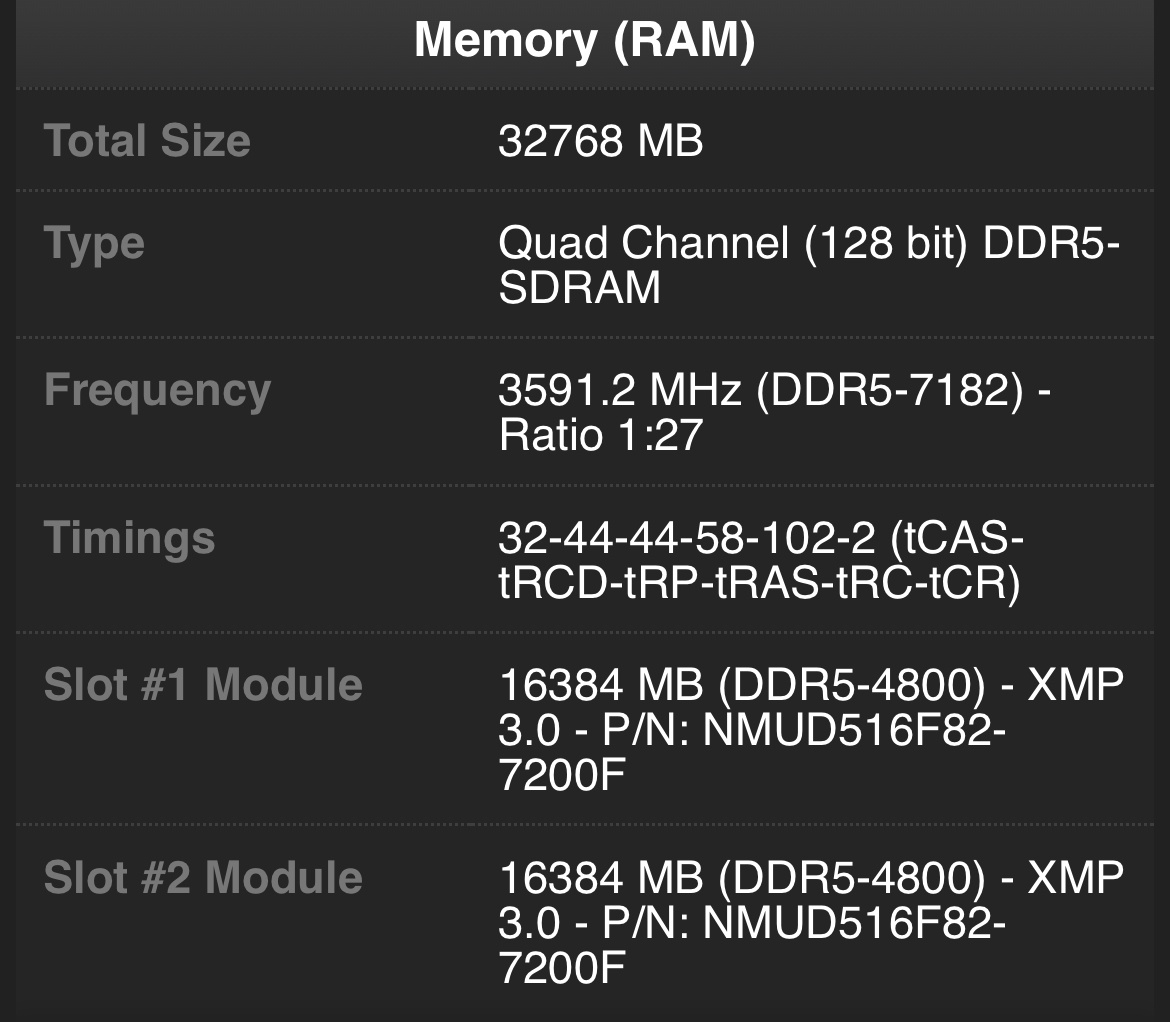Select the Timings row label

128,537
